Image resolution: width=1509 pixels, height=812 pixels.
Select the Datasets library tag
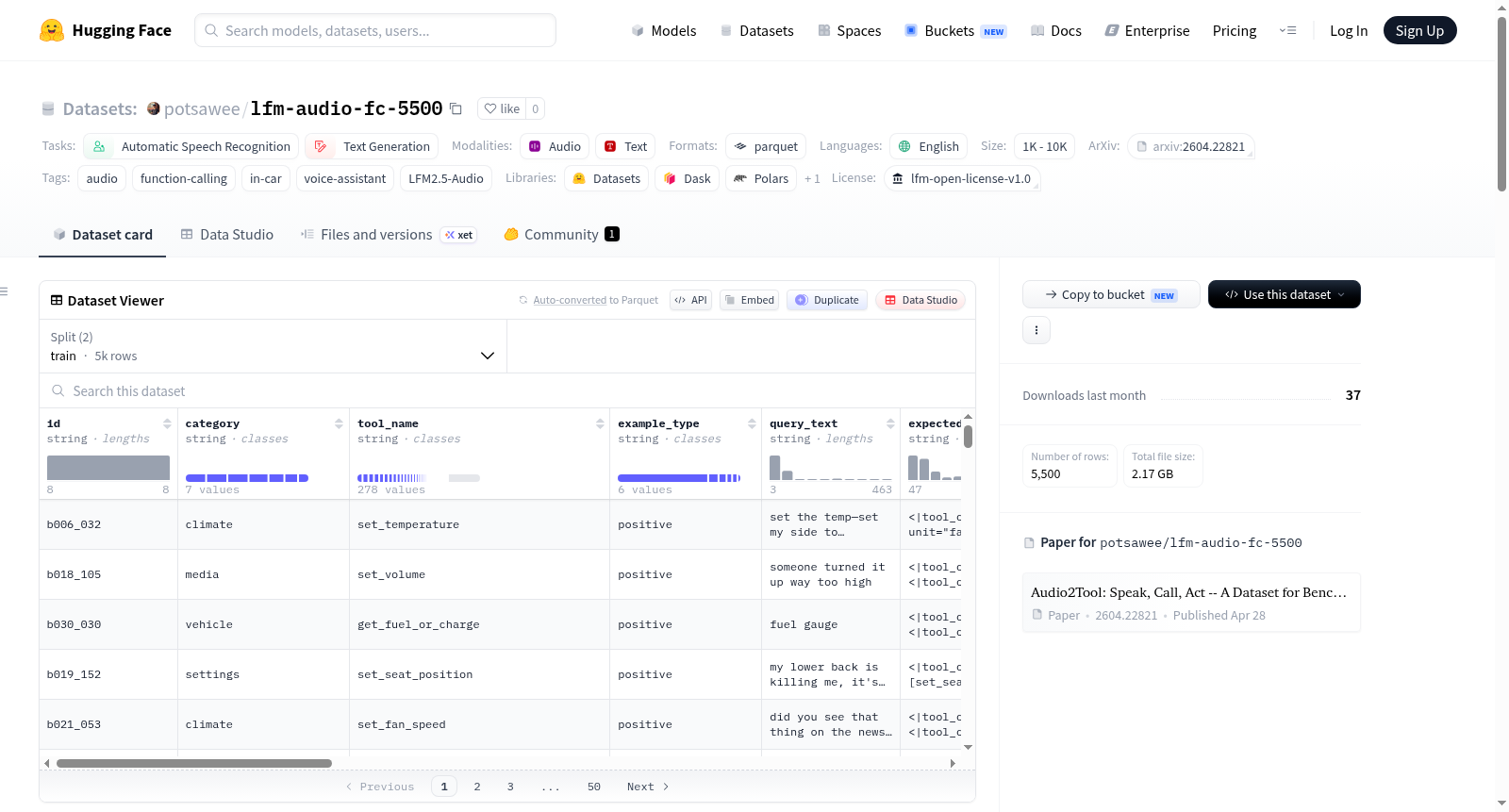[x=606, y=178]
